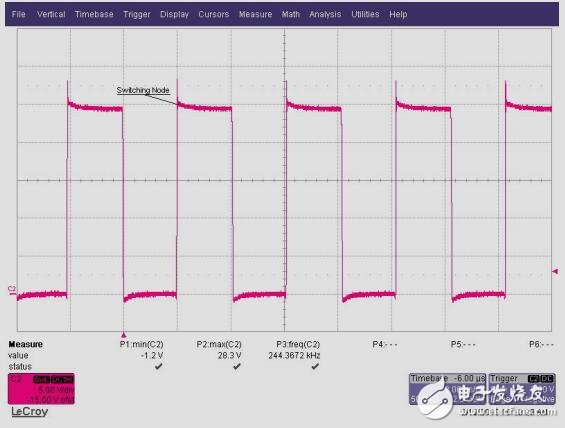Screen dimensions: 565x428
Task: Select the empty P4 measurement slot
Action: [384, 344]
